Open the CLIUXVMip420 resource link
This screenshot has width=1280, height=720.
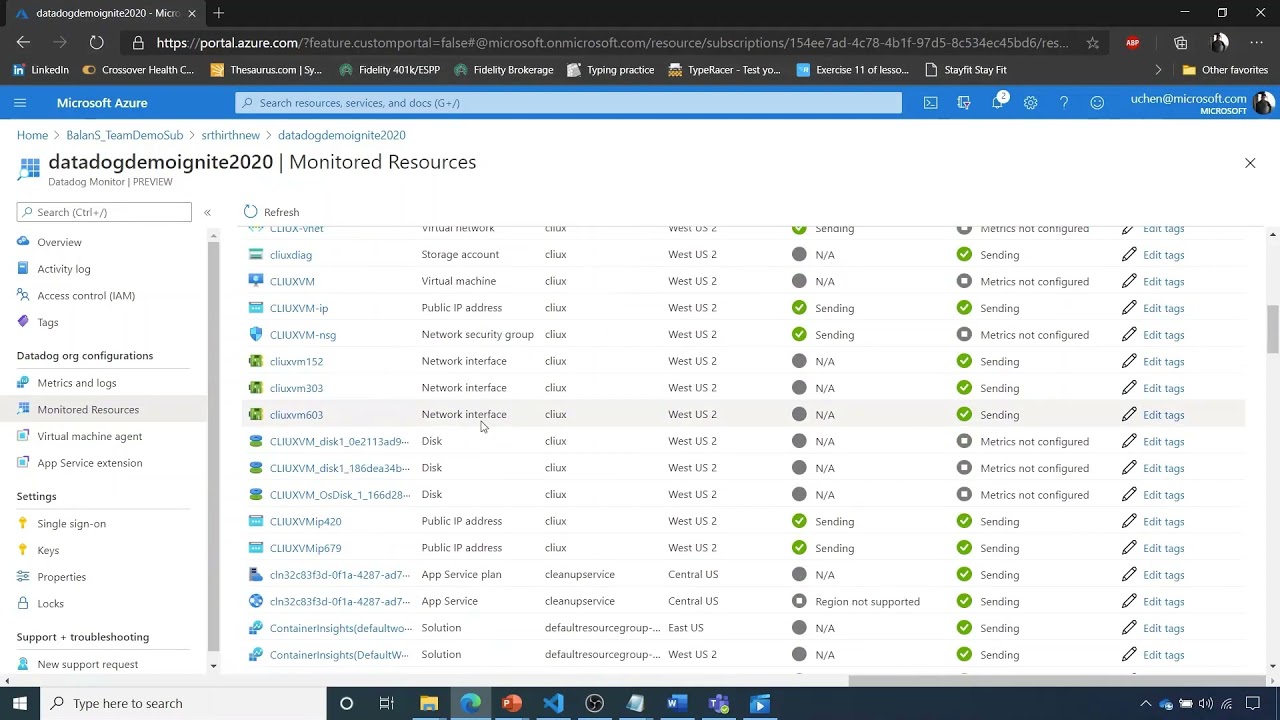pyautogui.click(x=305, y=521)
